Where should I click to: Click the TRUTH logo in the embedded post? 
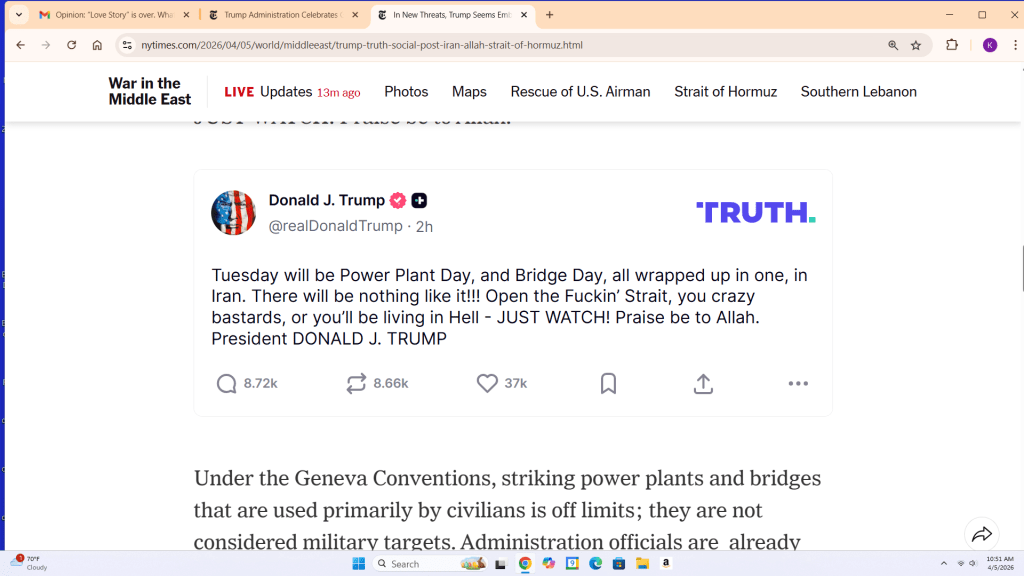tap(755, 212)
